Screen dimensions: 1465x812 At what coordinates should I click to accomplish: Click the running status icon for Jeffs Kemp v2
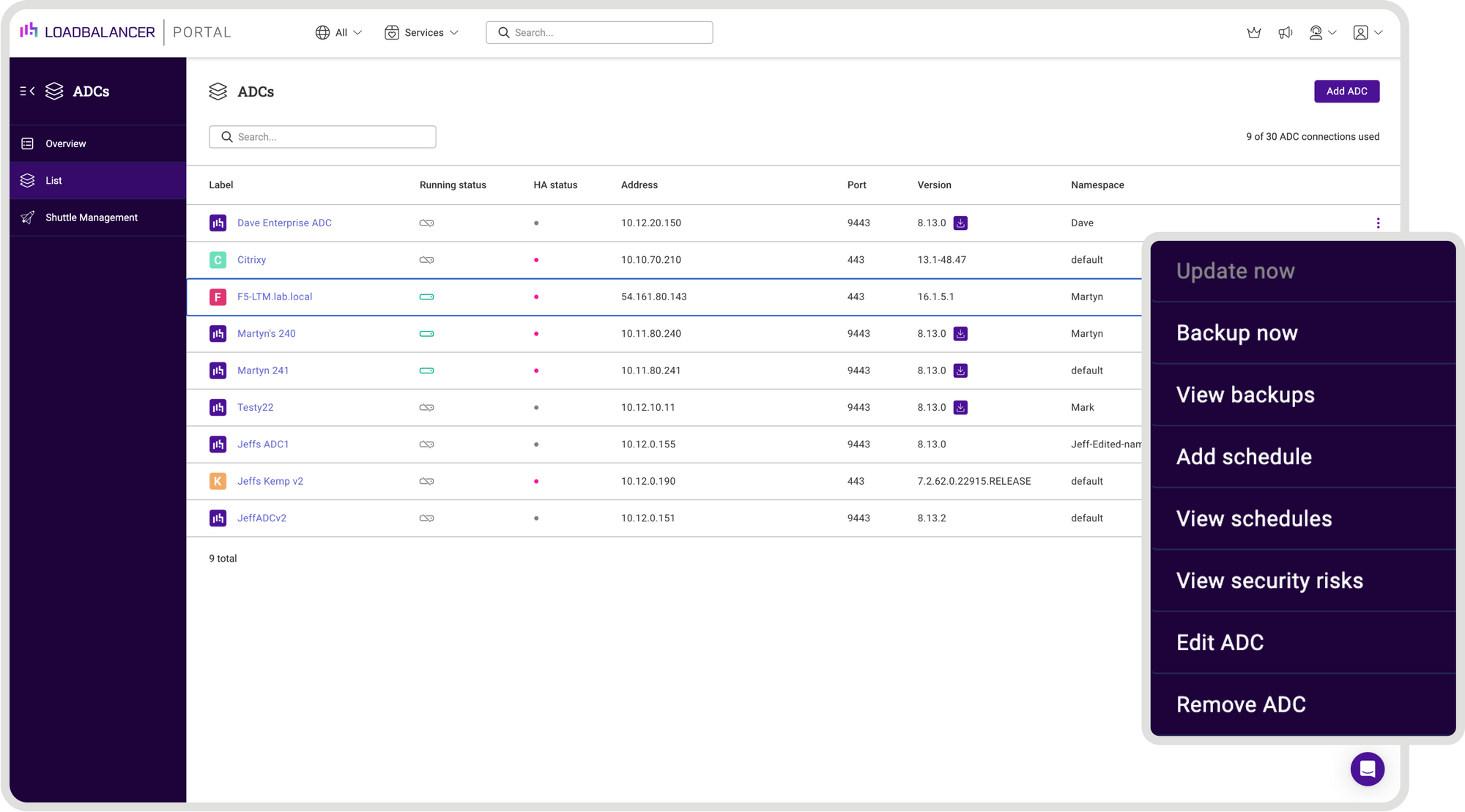[x=426, y=481]
